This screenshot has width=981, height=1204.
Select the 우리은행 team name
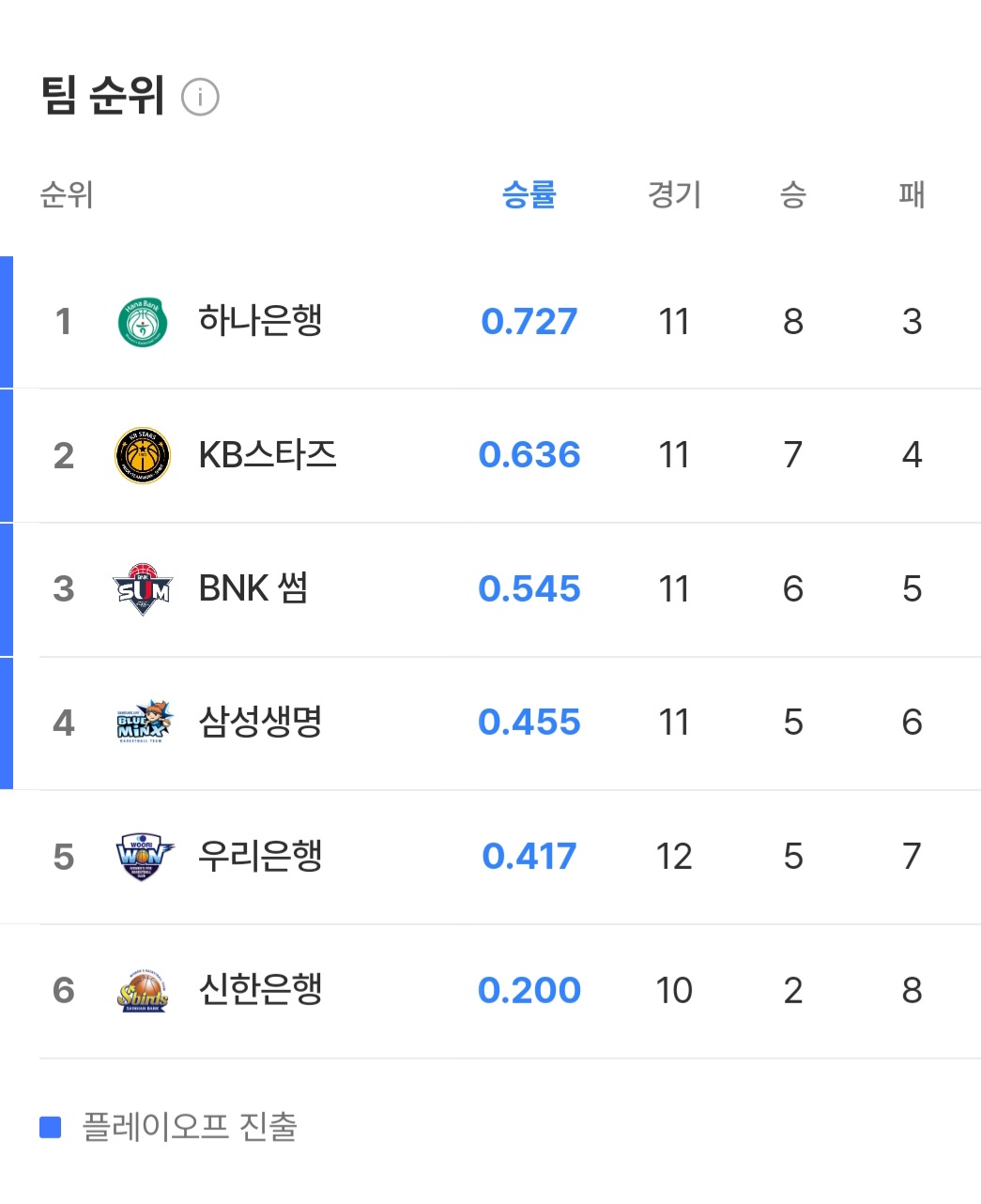(260, 856)
